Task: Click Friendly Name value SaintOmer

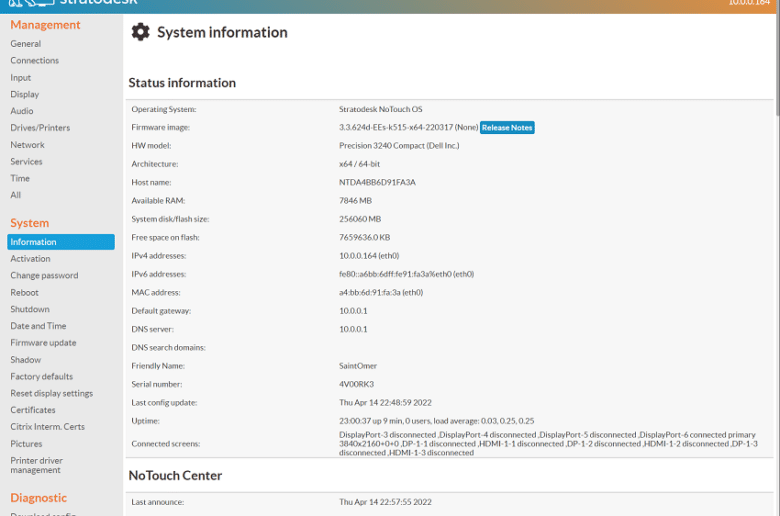Action: (x=358, y=366)
